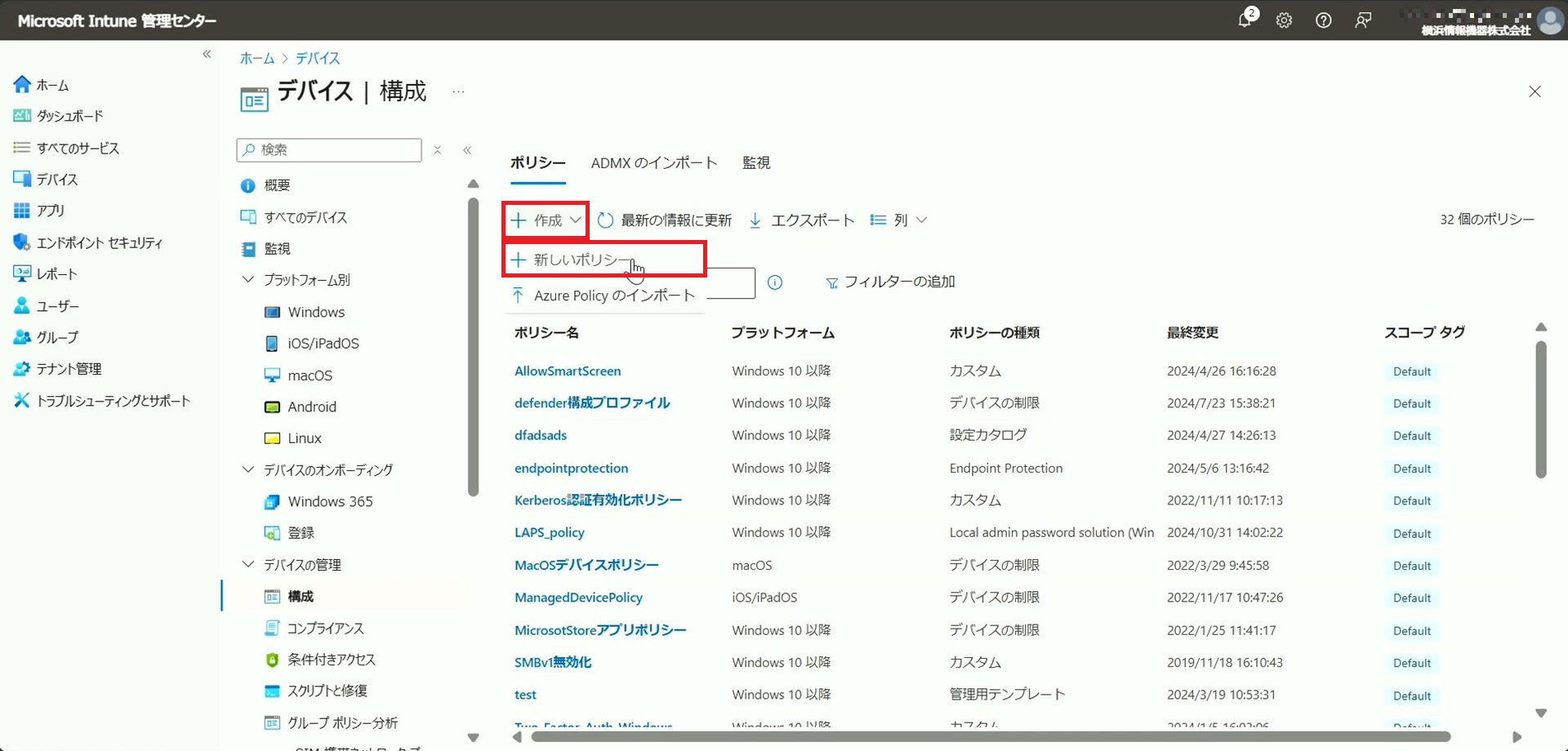This screenshot has width=1568, height=751.
Task: Open settings gear icon in header
Action: [1284, 20]
